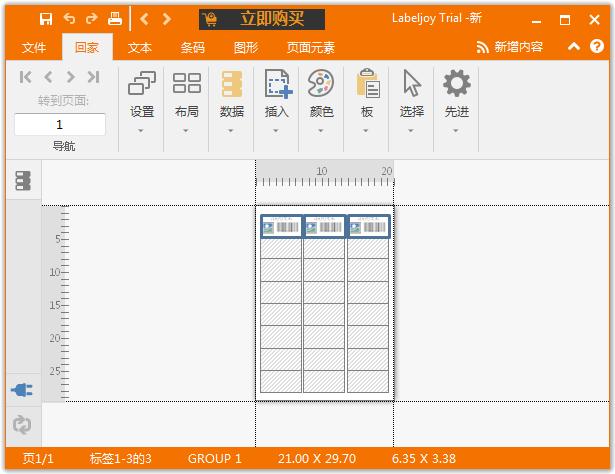The height and width of the screenshot is (474, 615).
Task: Click the 新增内容 news feed link
Action: coord(509,47)
